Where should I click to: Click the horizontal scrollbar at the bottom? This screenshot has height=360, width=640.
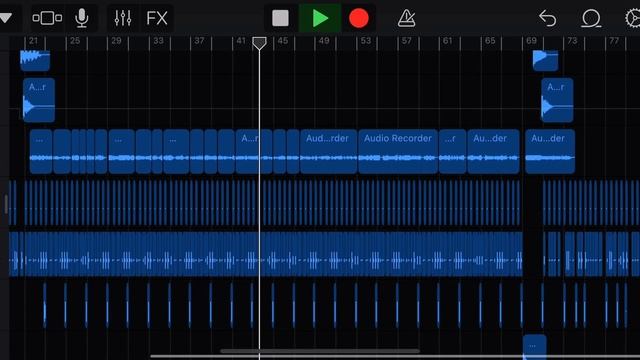coord(320,351)
